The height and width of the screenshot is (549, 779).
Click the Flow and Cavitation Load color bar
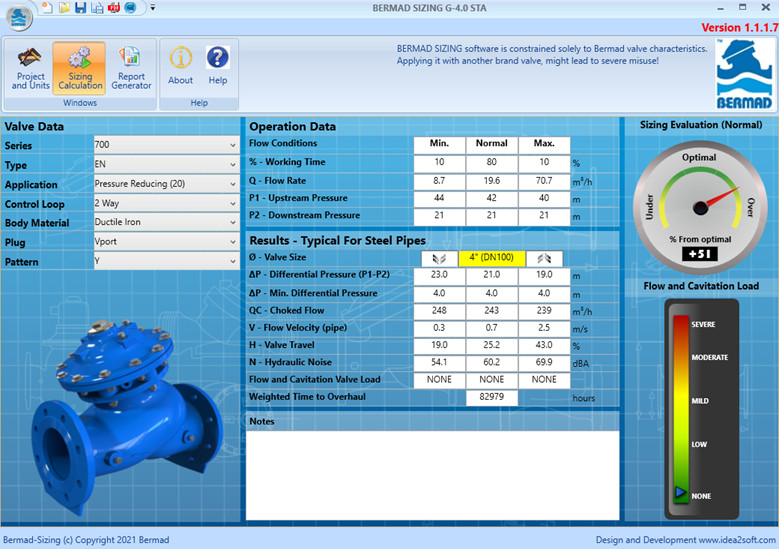(681, 408)
